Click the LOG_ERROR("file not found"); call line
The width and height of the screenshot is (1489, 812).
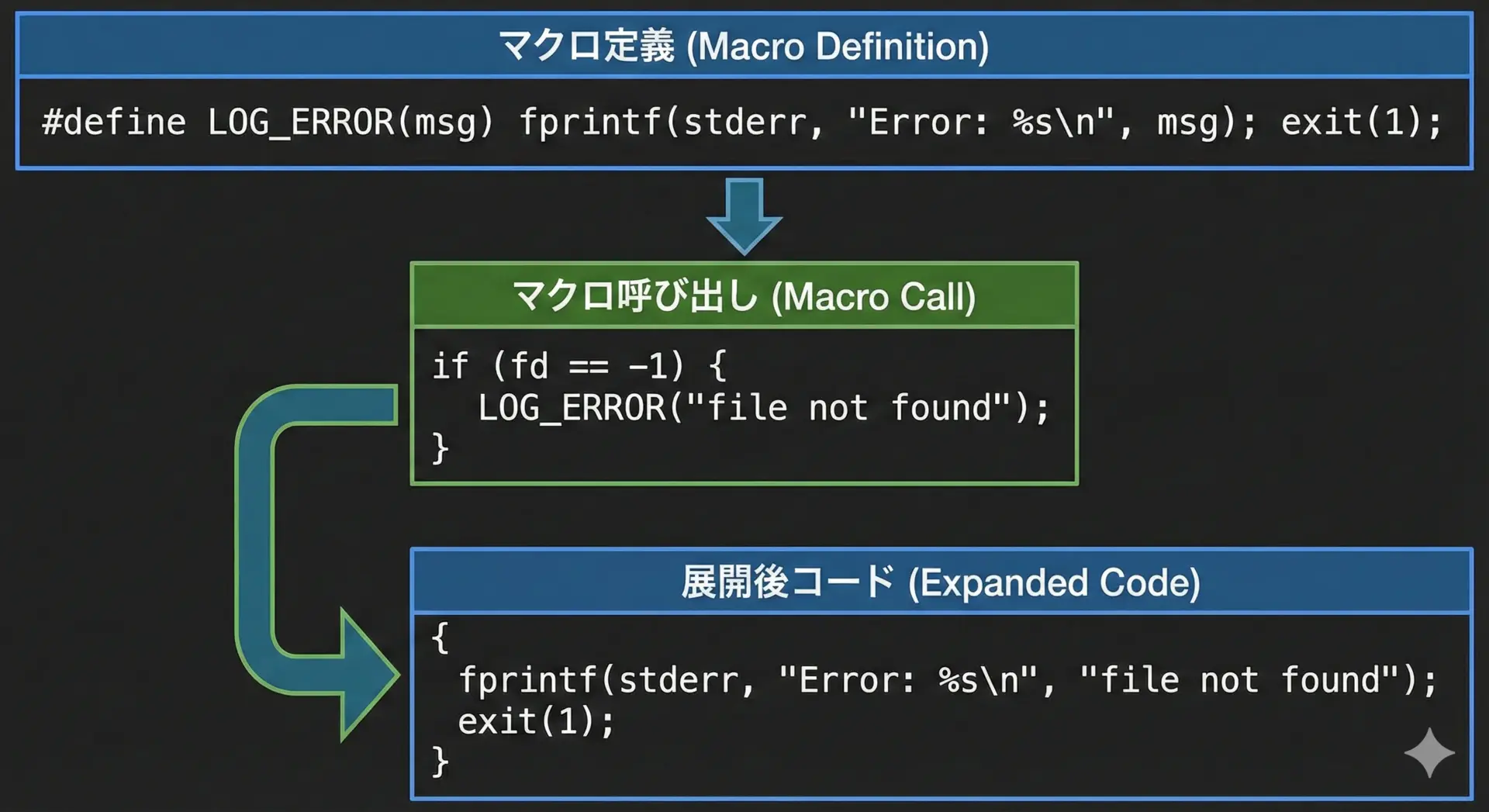pos(763,408)
